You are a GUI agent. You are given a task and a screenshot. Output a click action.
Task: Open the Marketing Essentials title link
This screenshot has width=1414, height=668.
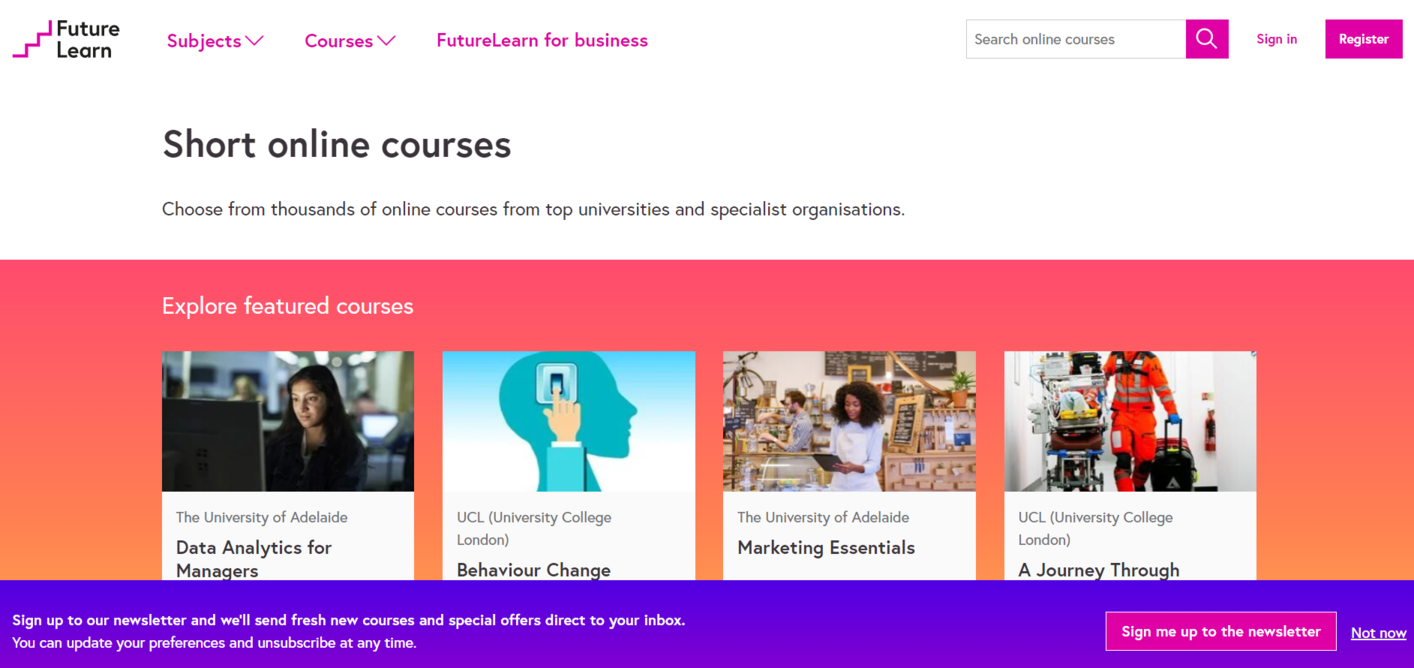tap(826, 547)
